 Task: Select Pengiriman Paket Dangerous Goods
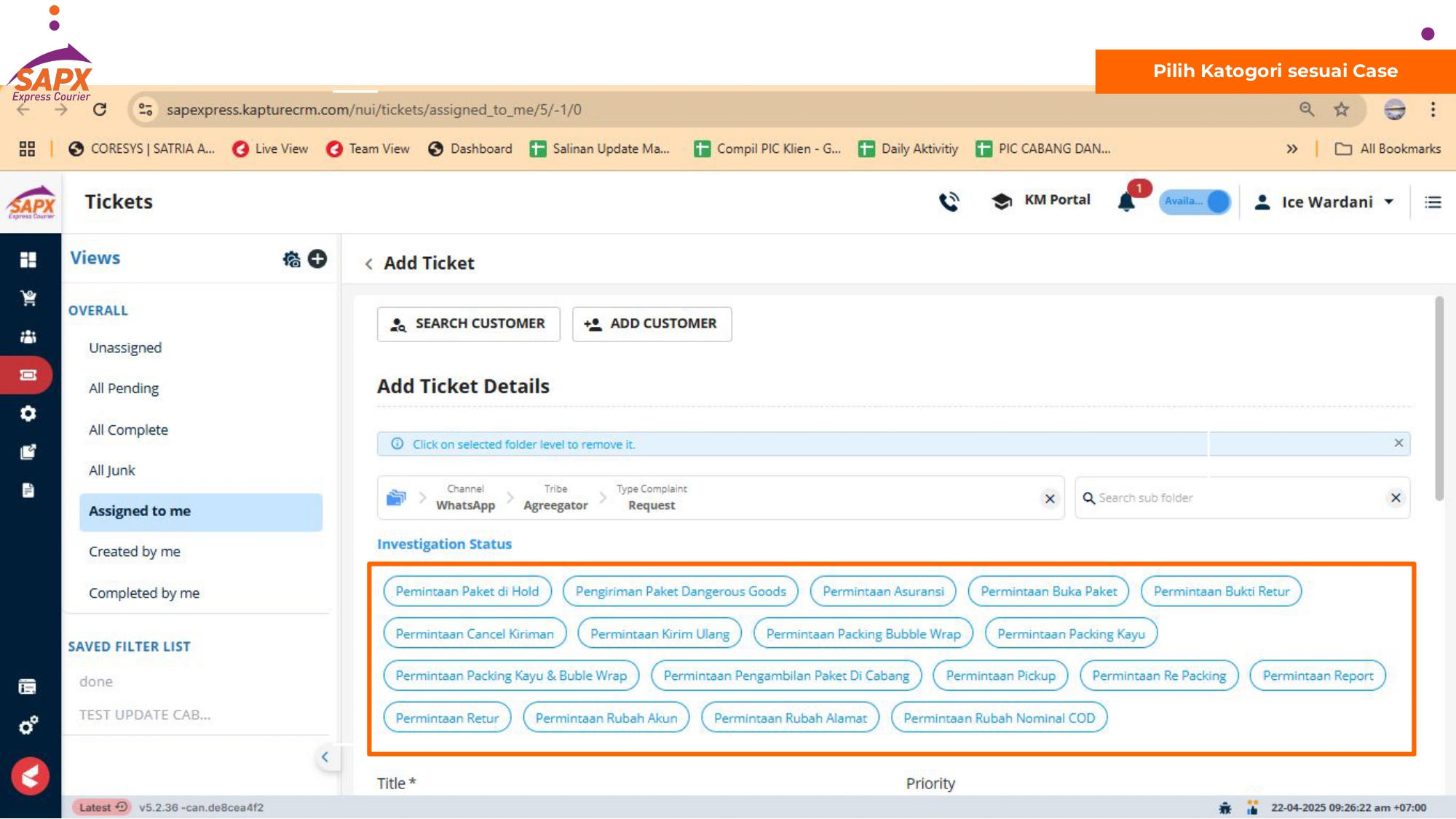pos(681,591)
